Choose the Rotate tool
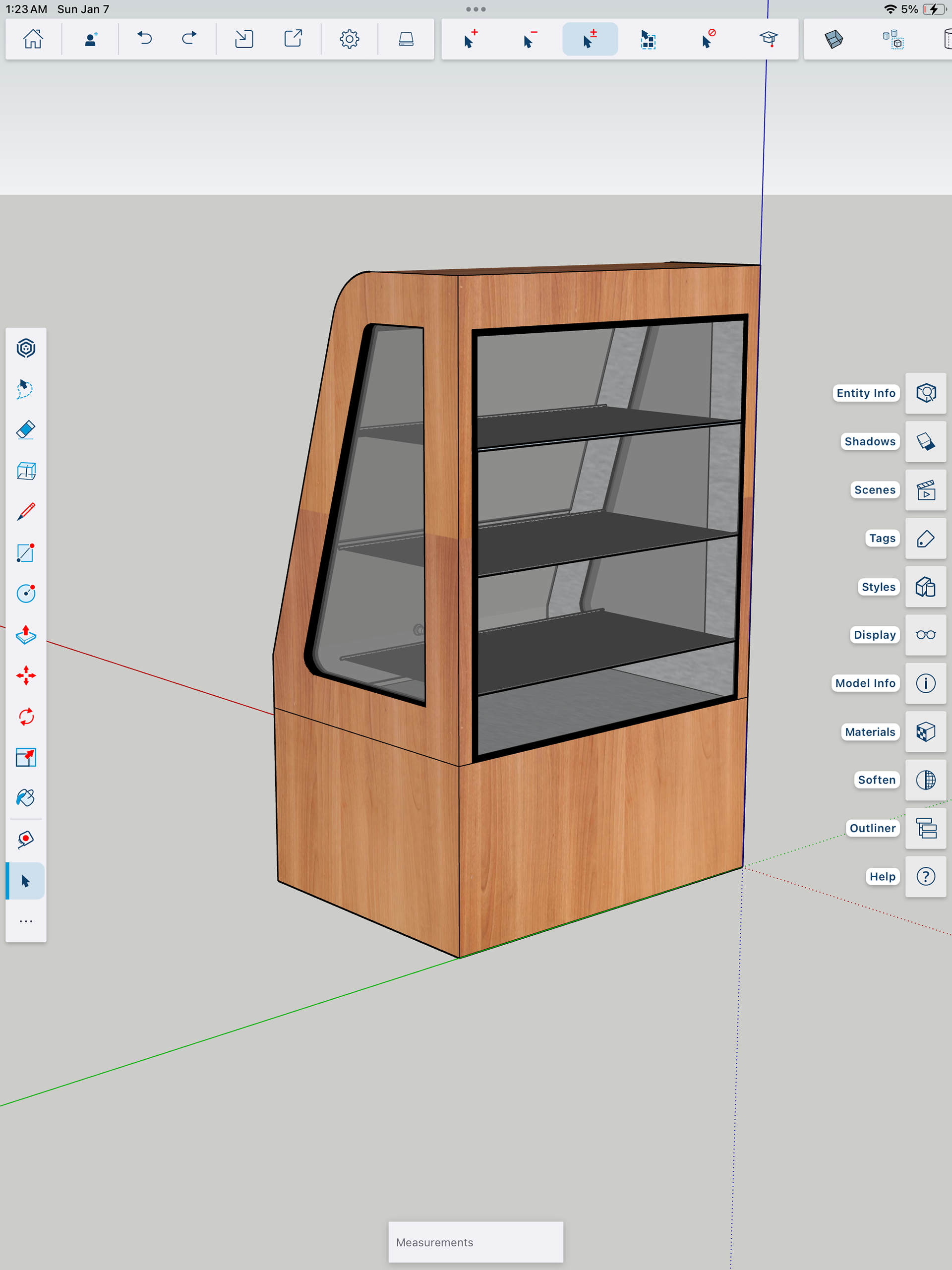Image resolution: width=952 pixels, height=1270 pixels. (x=26, y=717)
